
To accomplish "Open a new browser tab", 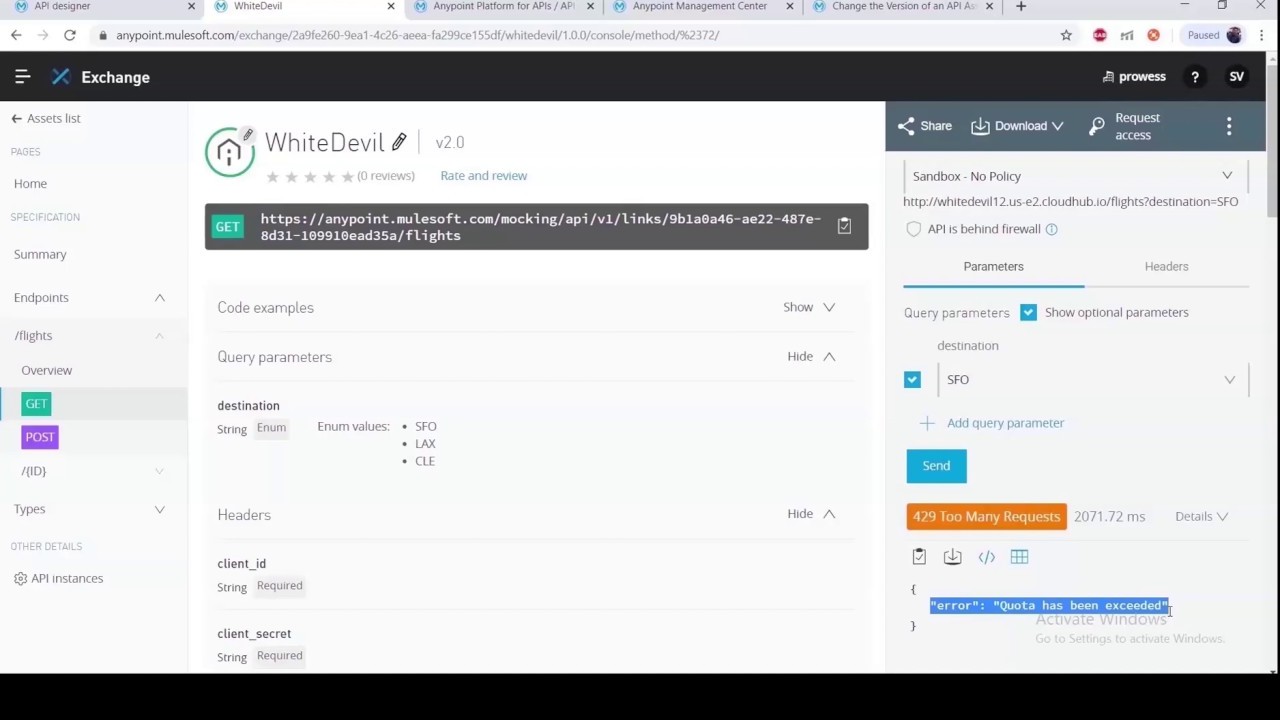I will [1021, 7].
